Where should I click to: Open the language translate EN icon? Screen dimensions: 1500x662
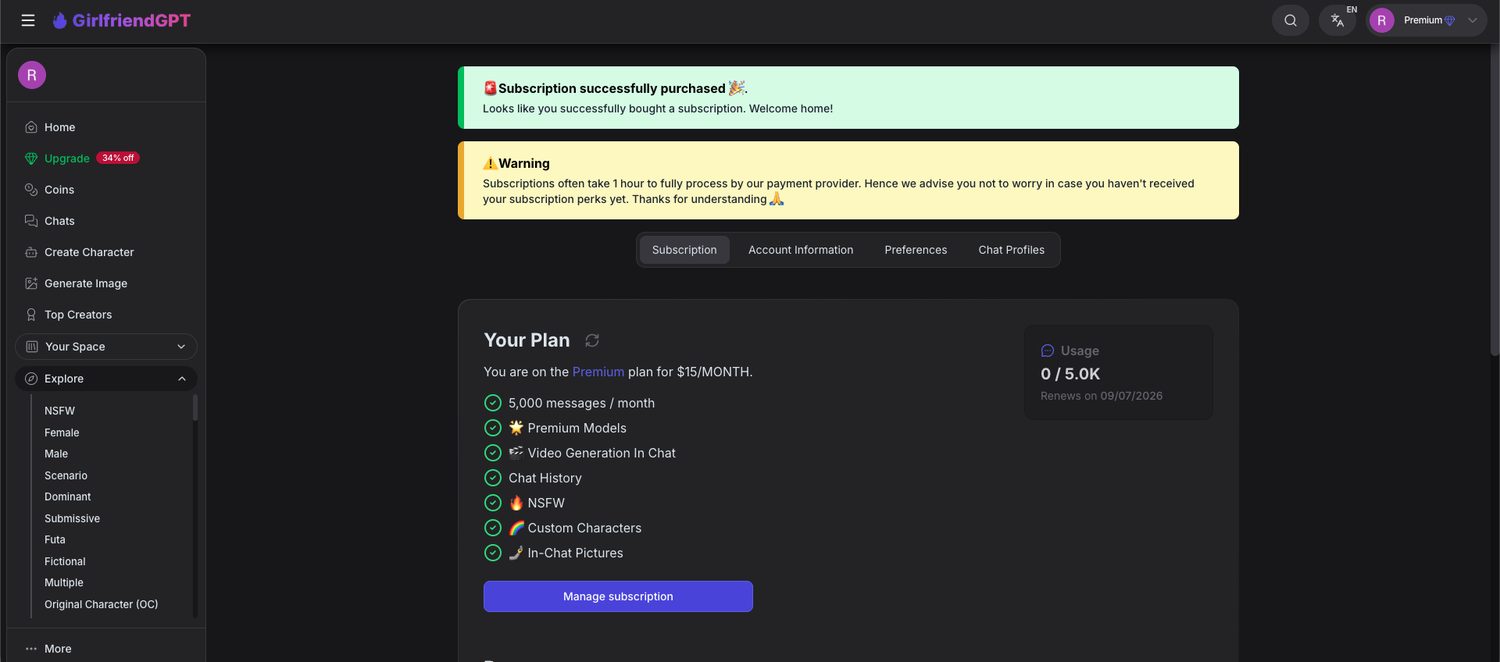[1337, 20]
